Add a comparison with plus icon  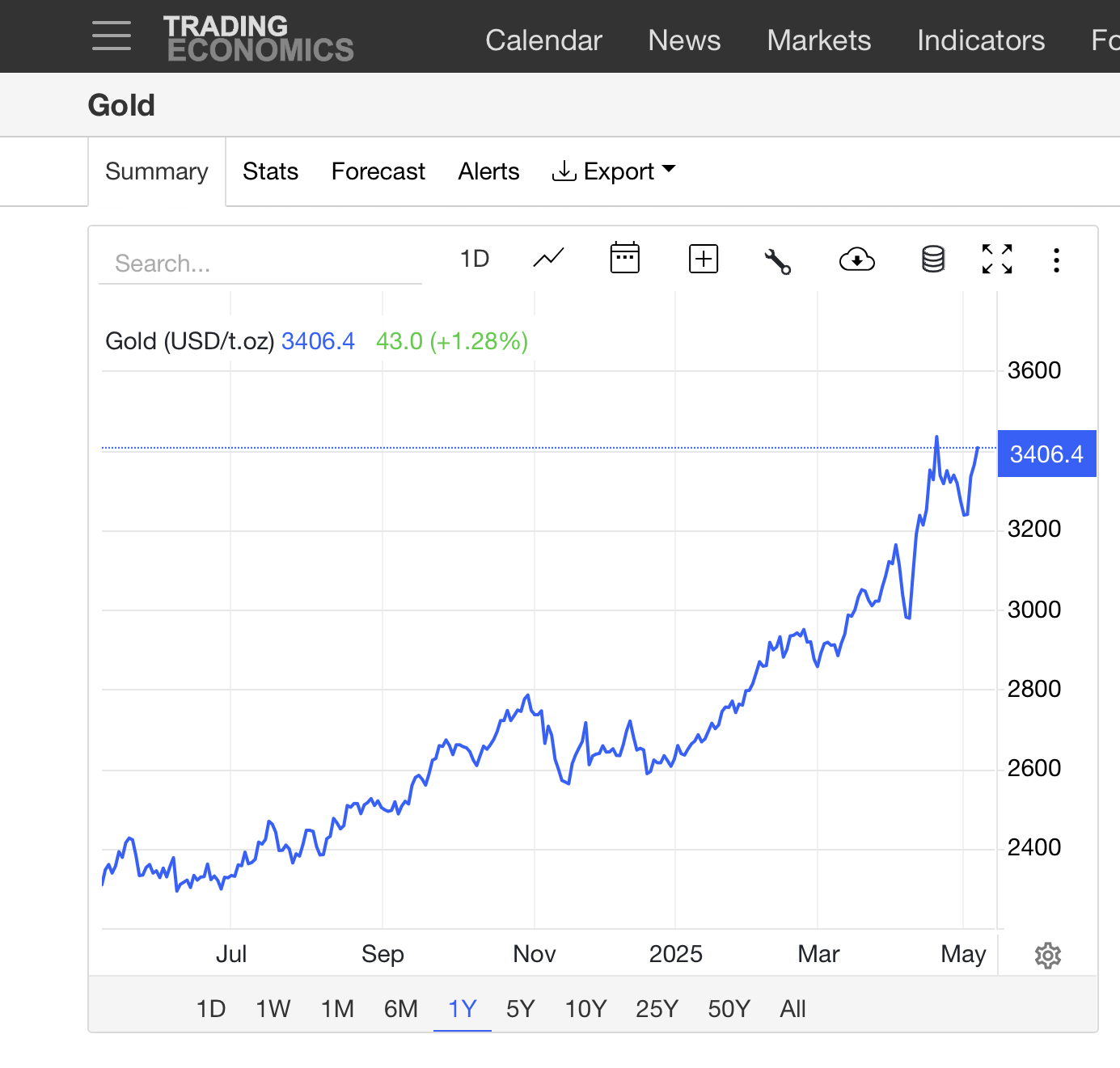[x=704, y=259]
